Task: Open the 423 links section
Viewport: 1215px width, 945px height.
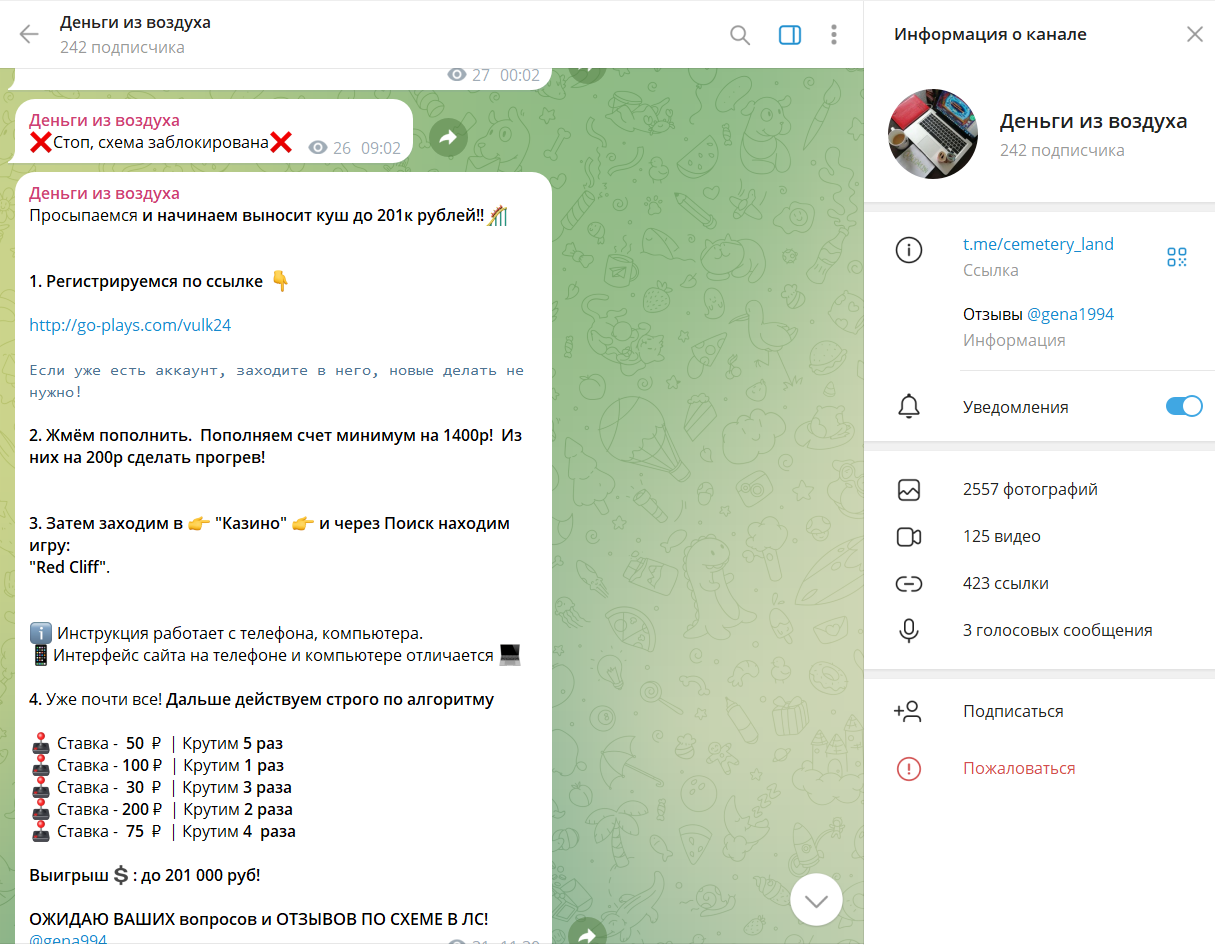Action: coord(1039,584)
